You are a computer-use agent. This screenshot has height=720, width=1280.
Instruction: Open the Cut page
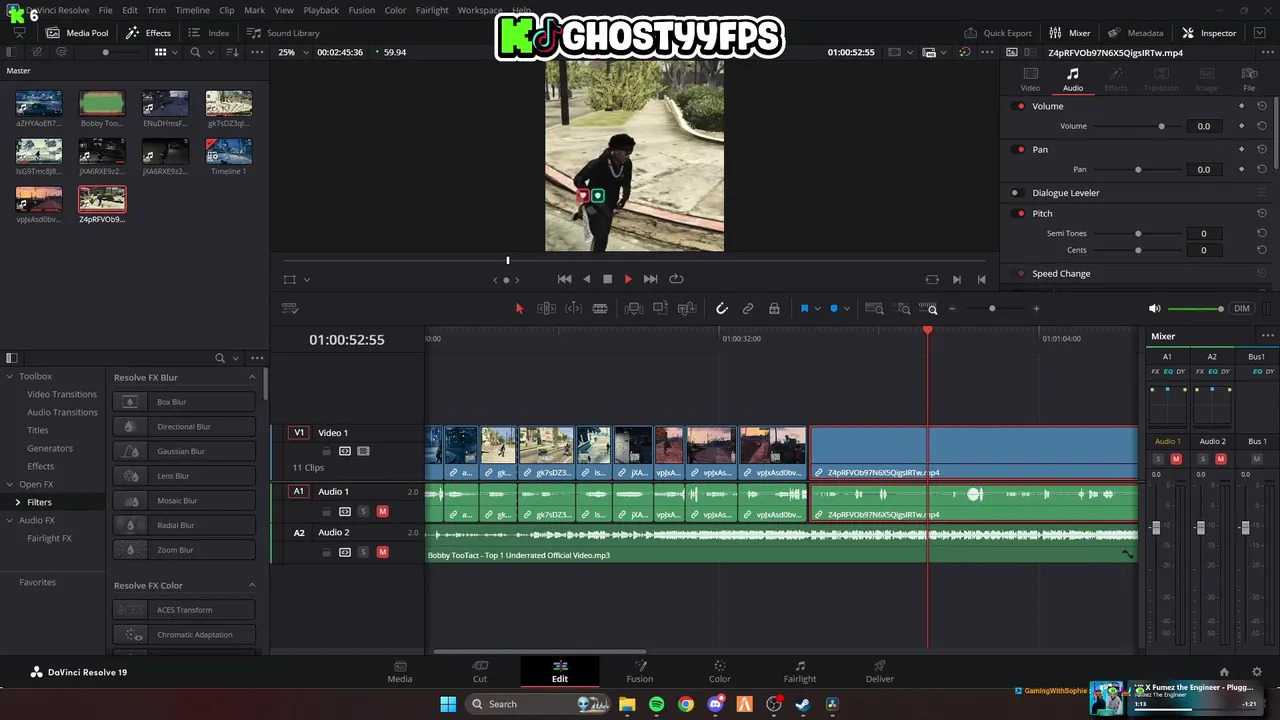click(x=480, y=672)
